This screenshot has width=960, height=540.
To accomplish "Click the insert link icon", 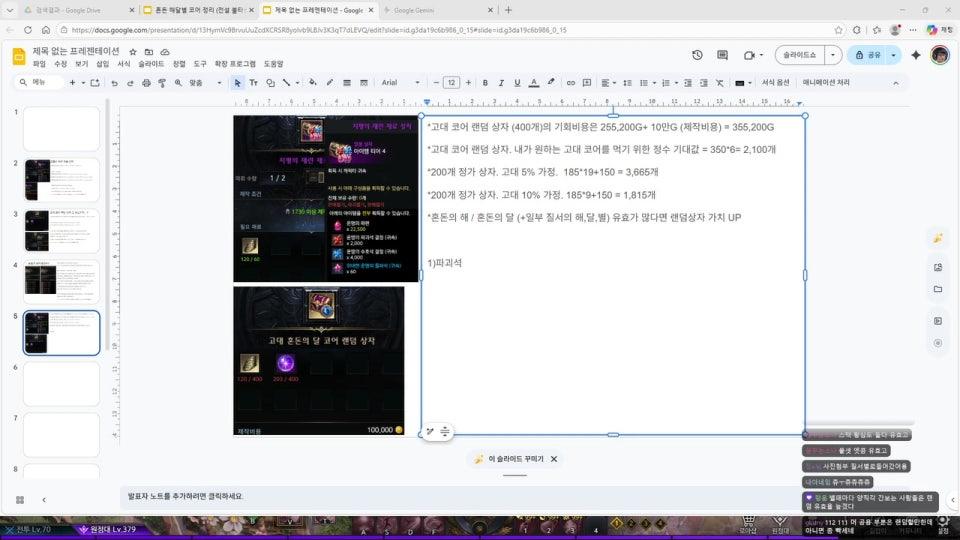I will (571, 83).
